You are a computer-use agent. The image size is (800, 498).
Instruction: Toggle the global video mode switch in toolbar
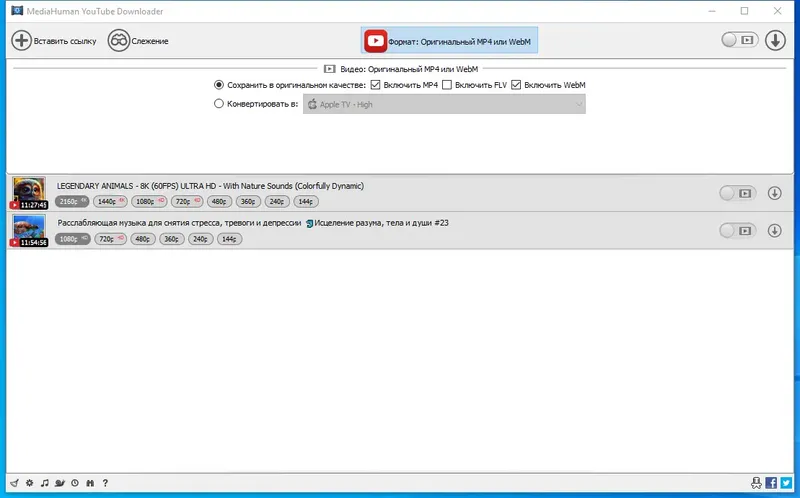coord(740,40)
